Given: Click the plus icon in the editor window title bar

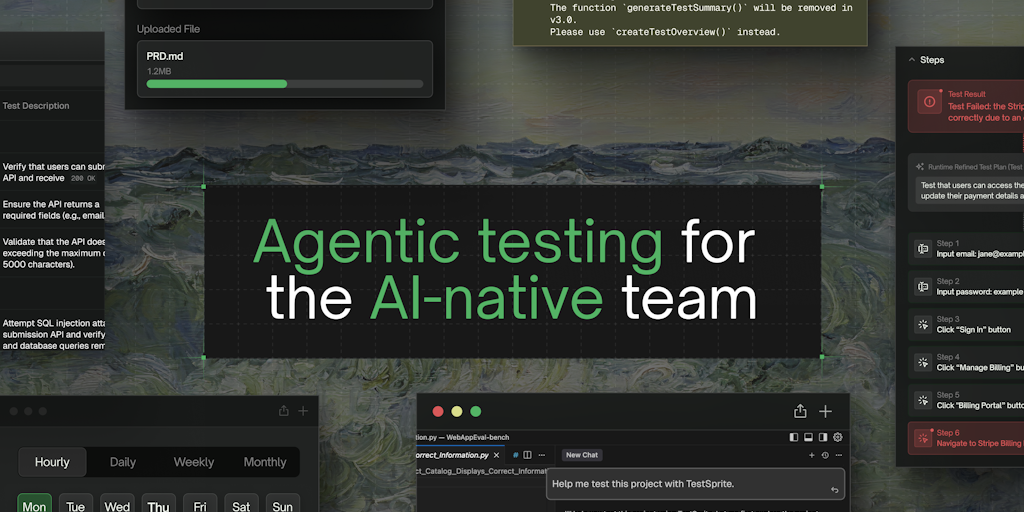Looking at the screenshot, I should 825,411.
